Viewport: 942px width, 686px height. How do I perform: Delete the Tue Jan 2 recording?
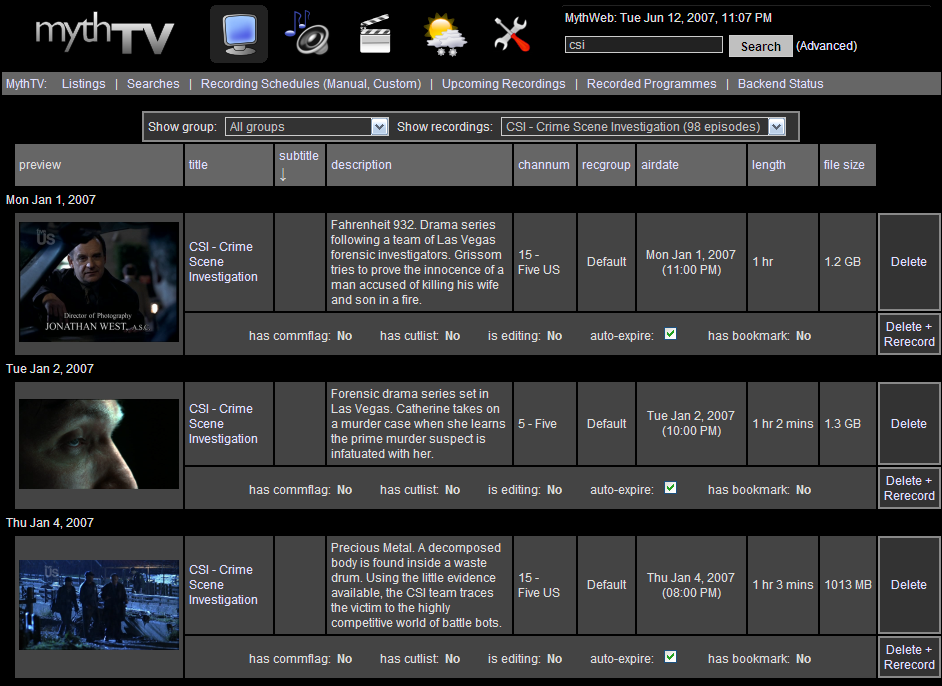pyautogui.click(x=909, y=423)
